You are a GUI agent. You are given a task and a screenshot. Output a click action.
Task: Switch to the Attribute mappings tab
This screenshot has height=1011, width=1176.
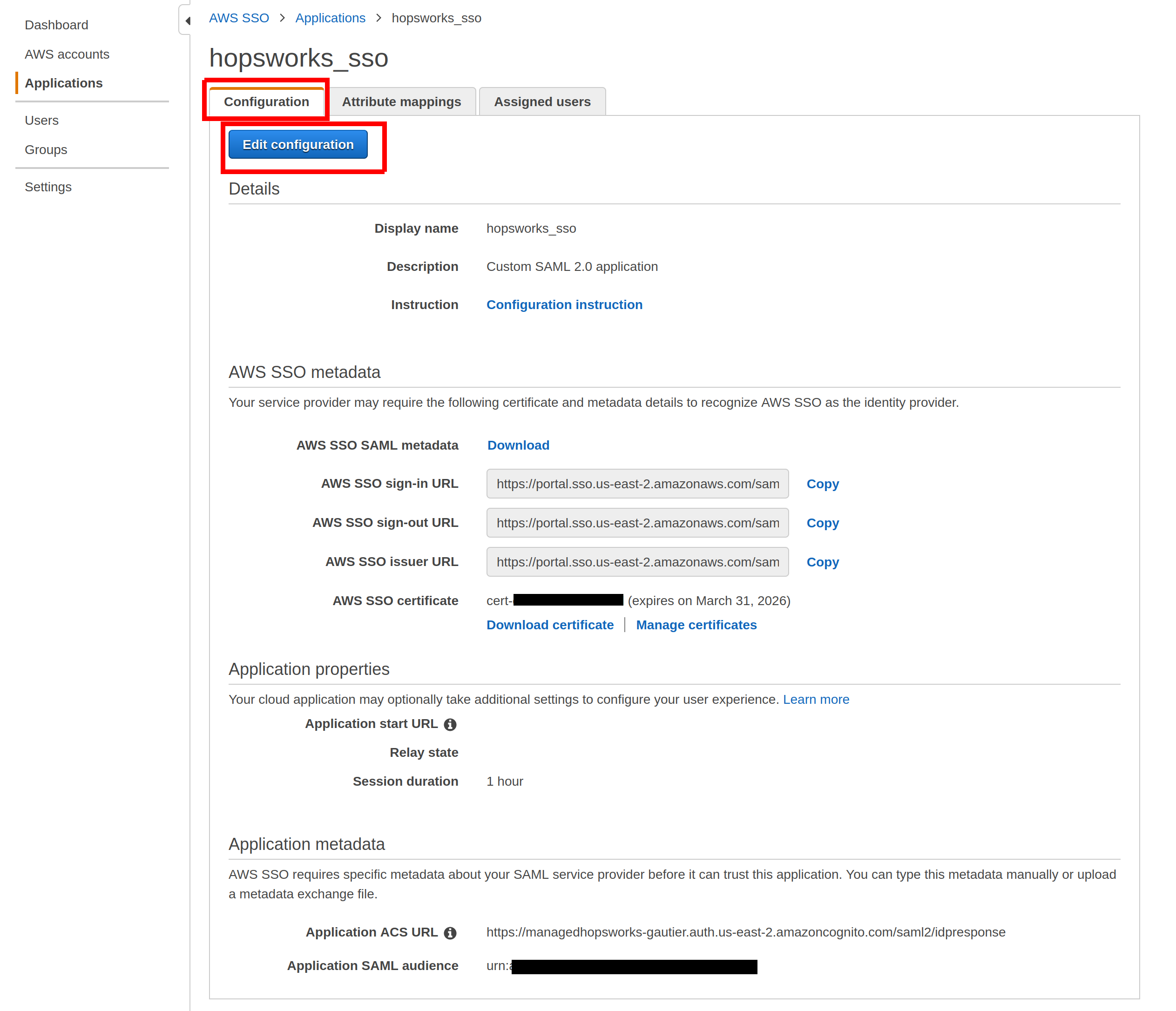[402, 101]
